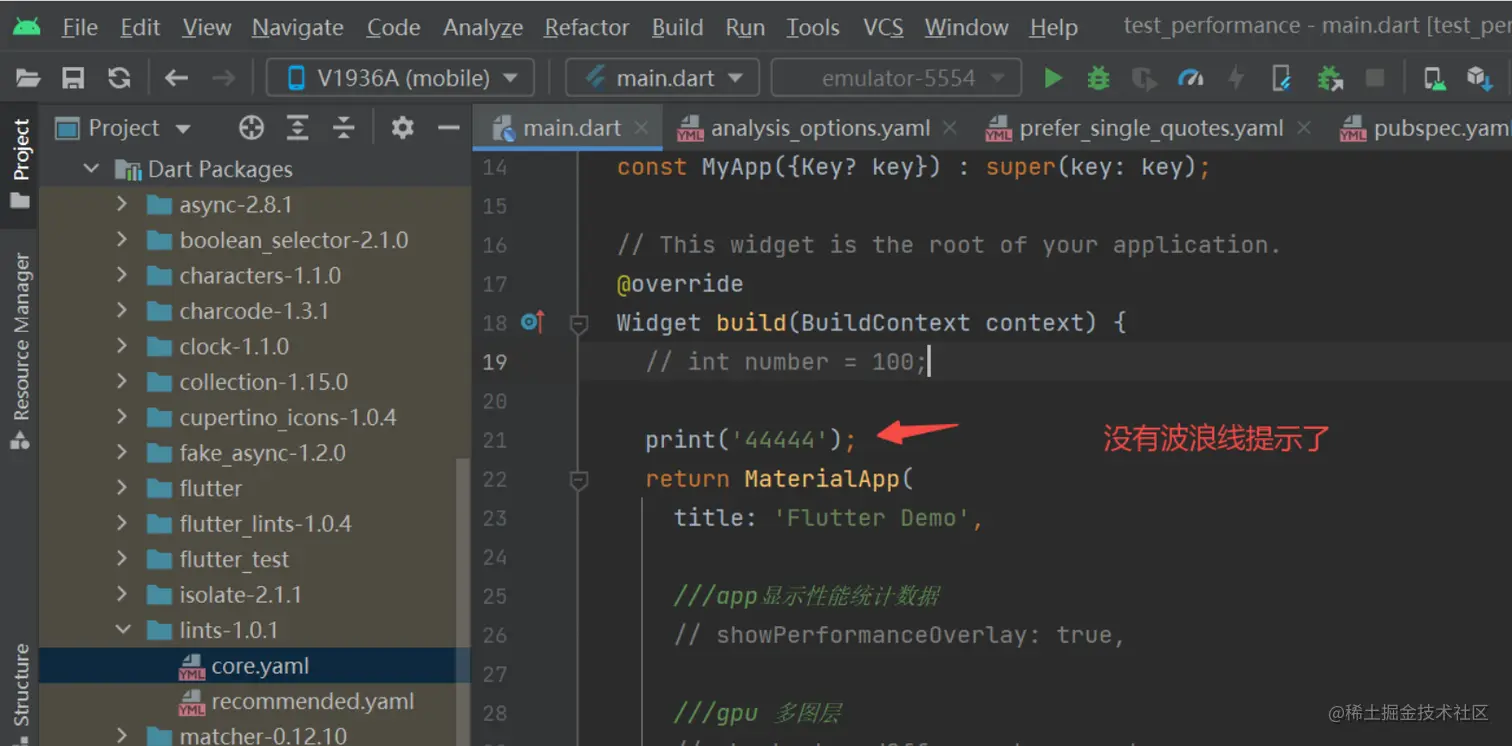This screenshot has width=1512, height=746.
Task: Open the Project view selector dropdown
Action: click(x=122, y=127)
